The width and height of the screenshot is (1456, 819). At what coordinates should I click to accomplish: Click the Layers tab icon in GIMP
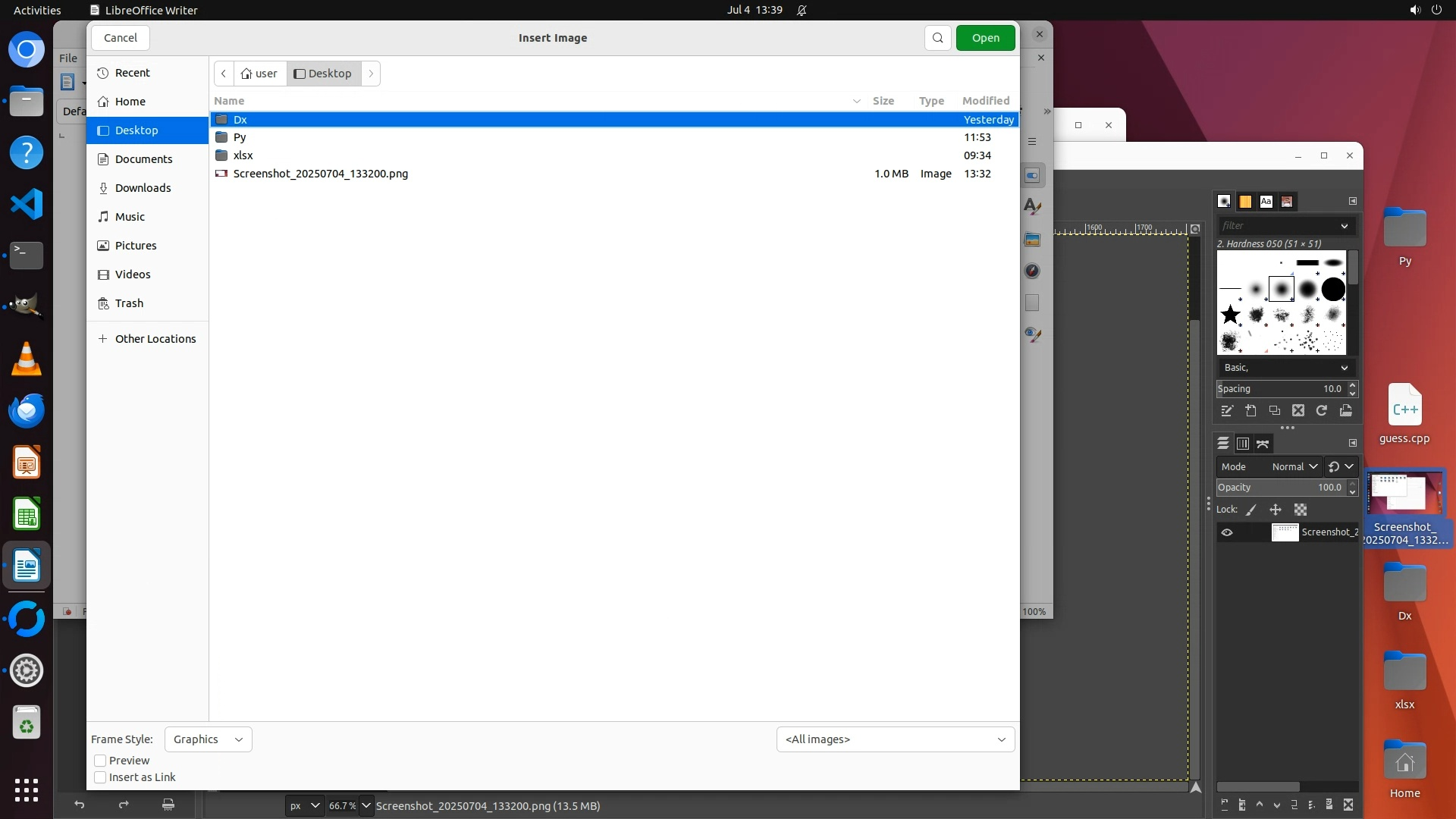click(1223, 444)
